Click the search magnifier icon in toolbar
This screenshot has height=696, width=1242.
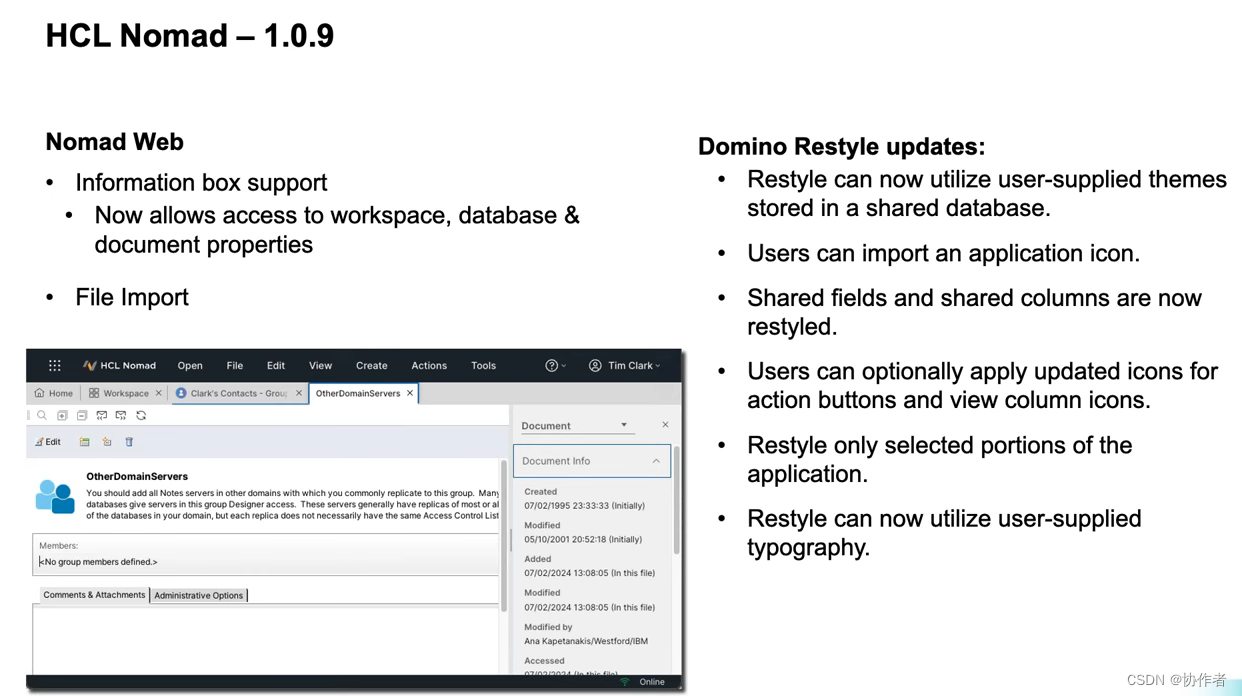[42, 415]
